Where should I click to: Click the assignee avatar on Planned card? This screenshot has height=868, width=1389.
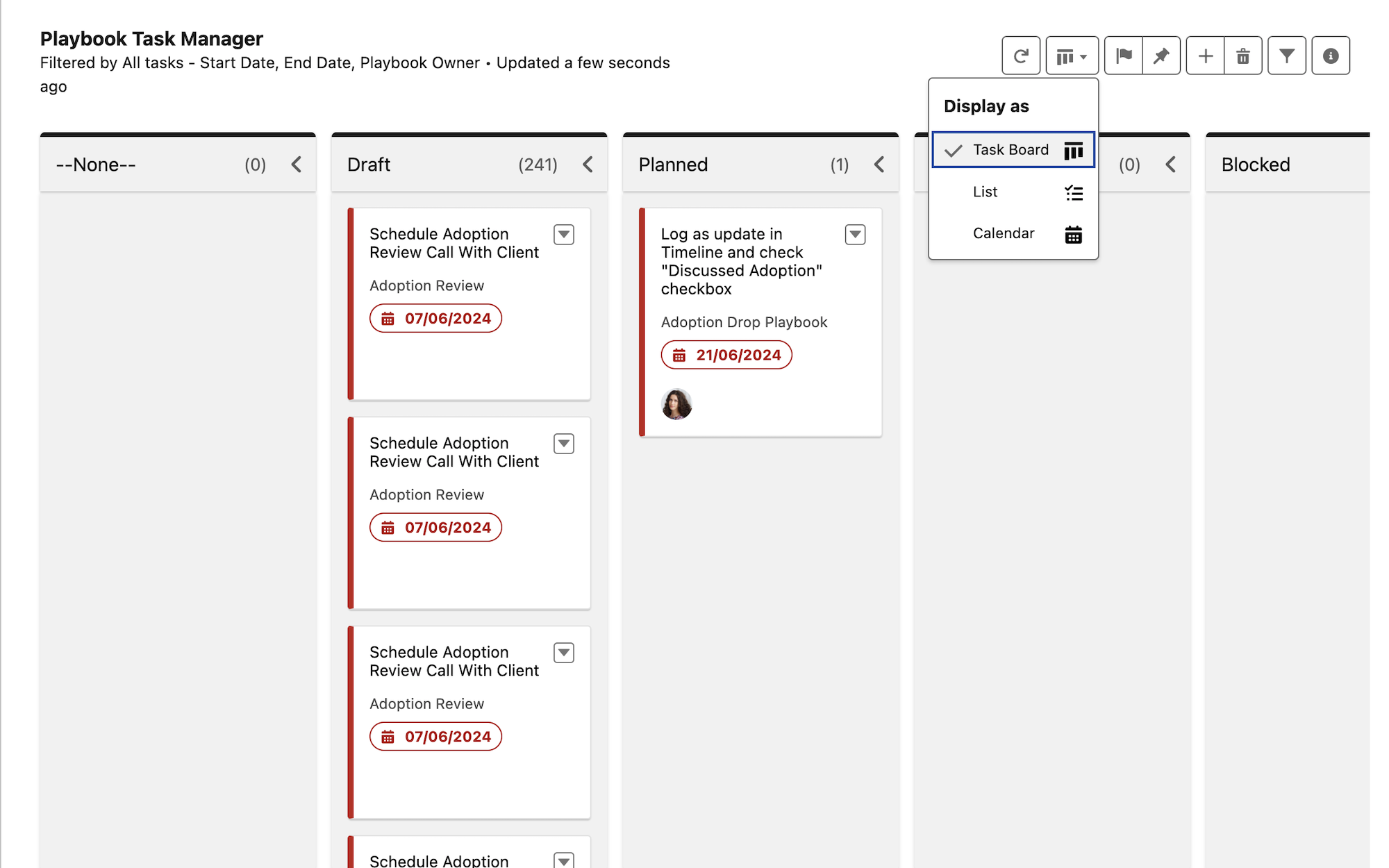tap(676, 404)
